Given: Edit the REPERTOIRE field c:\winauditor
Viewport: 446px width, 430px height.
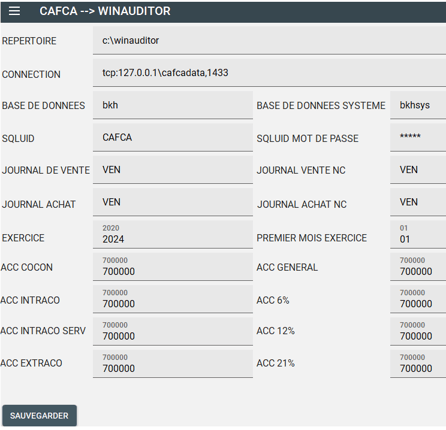Looking at the screenshot, I should coord(269,41).
